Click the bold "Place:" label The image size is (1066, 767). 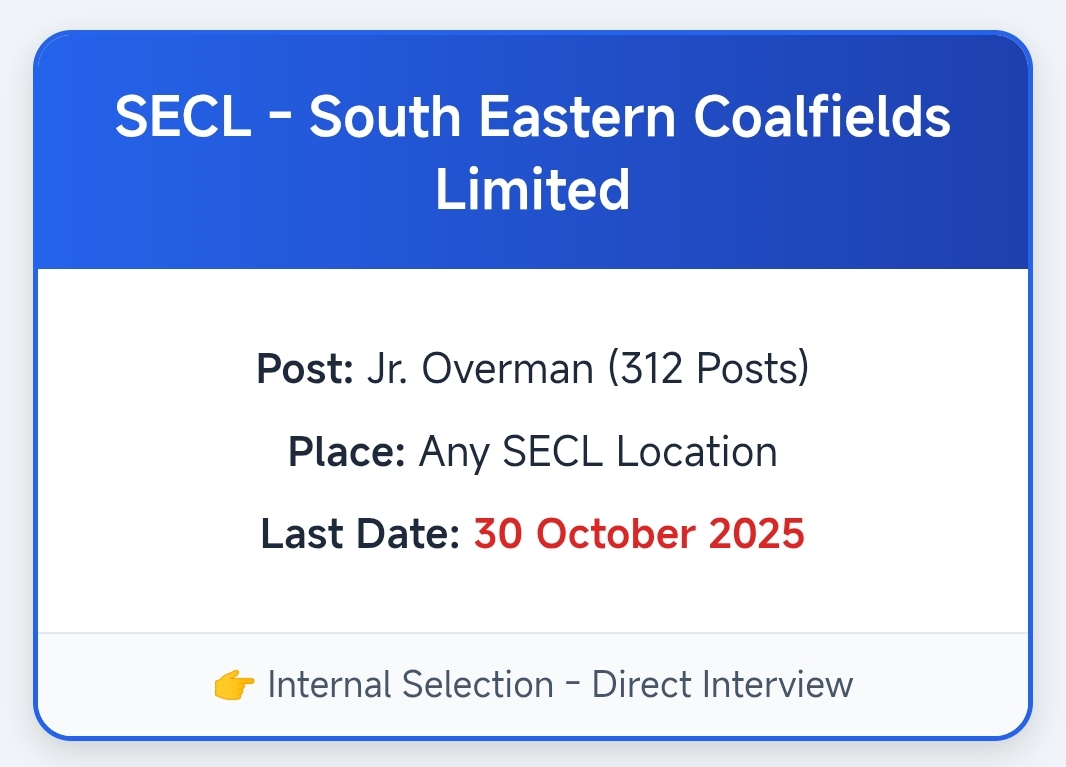(346, 452)
